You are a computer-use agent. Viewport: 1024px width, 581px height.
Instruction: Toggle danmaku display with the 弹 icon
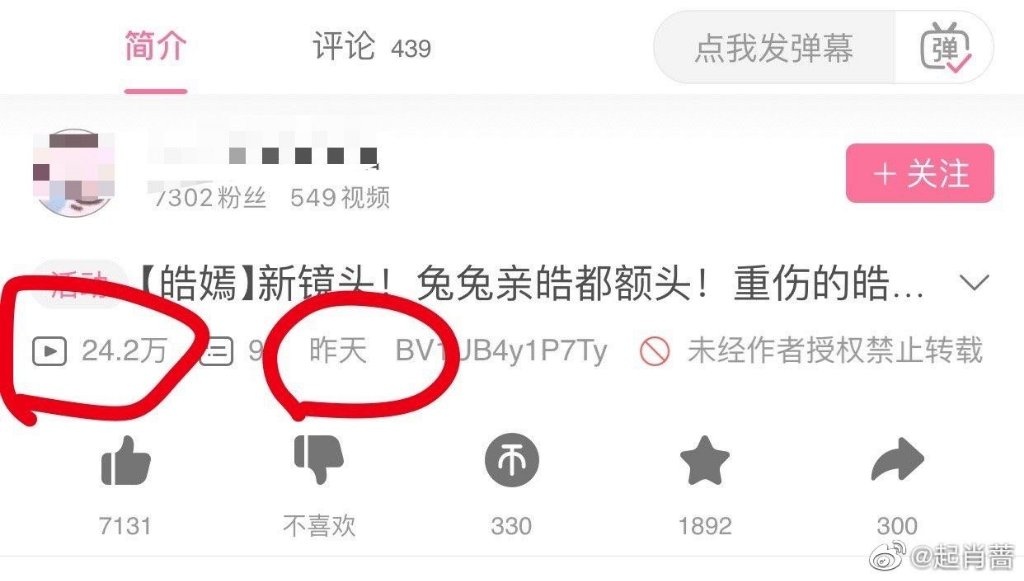pos(945,47)
